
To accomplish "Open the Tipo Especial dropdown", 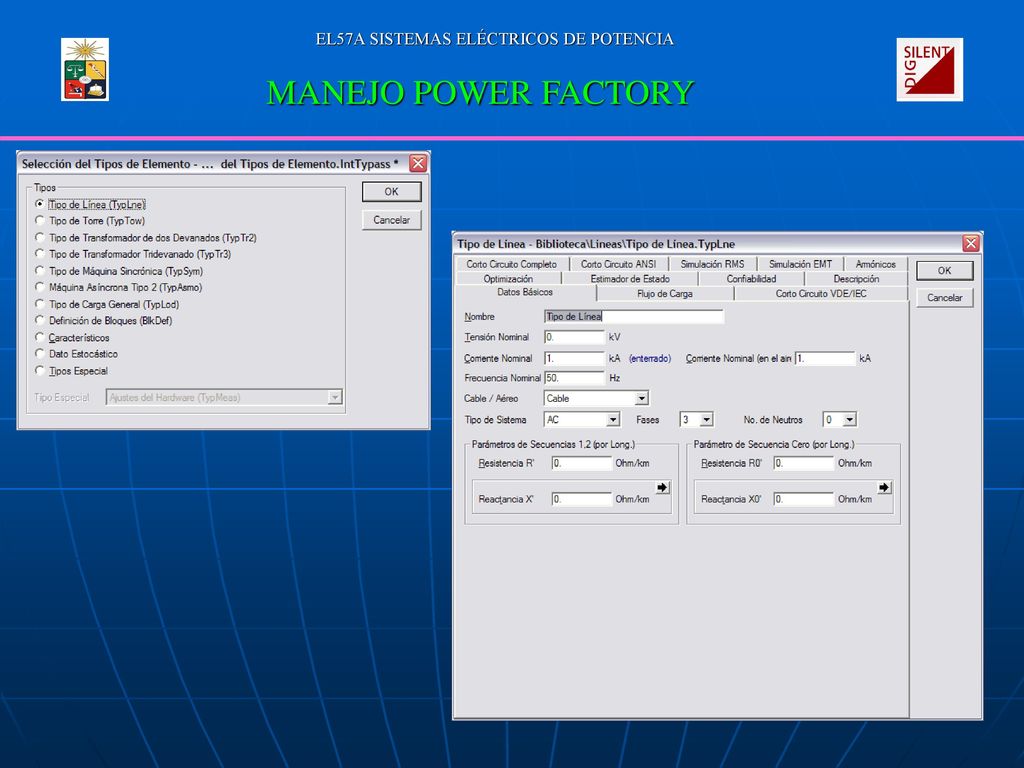I will (335, 397).
